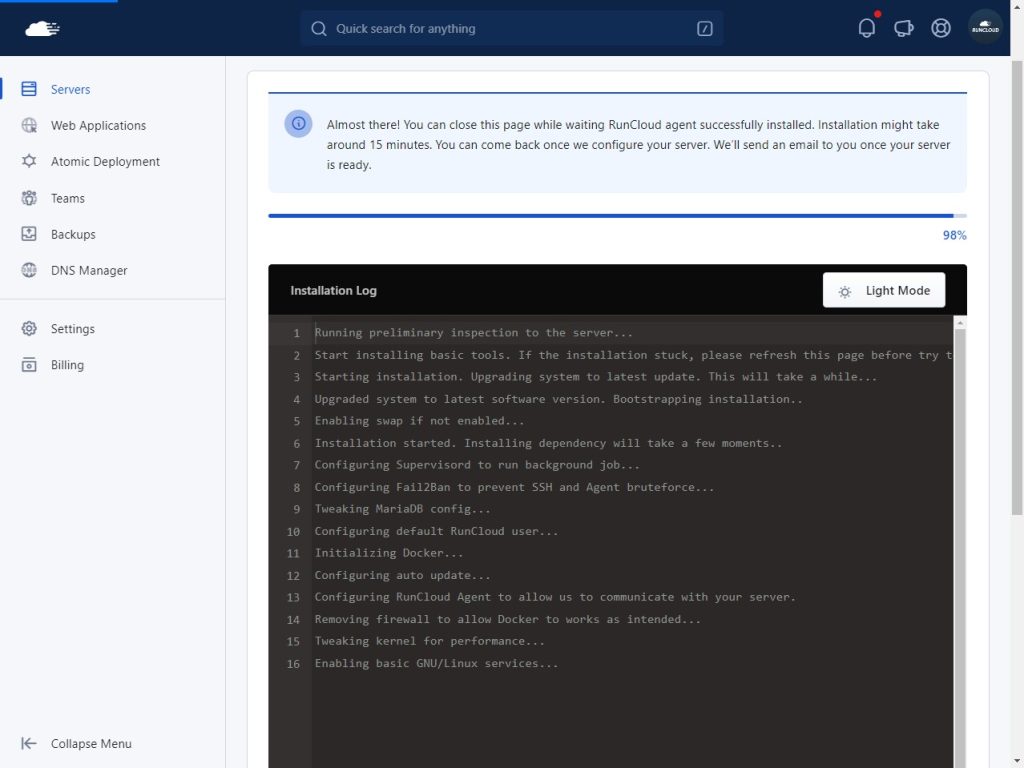Click the sun icon on Light Mode
Viewport: 1024px width, 768px height.
[844, 291]
